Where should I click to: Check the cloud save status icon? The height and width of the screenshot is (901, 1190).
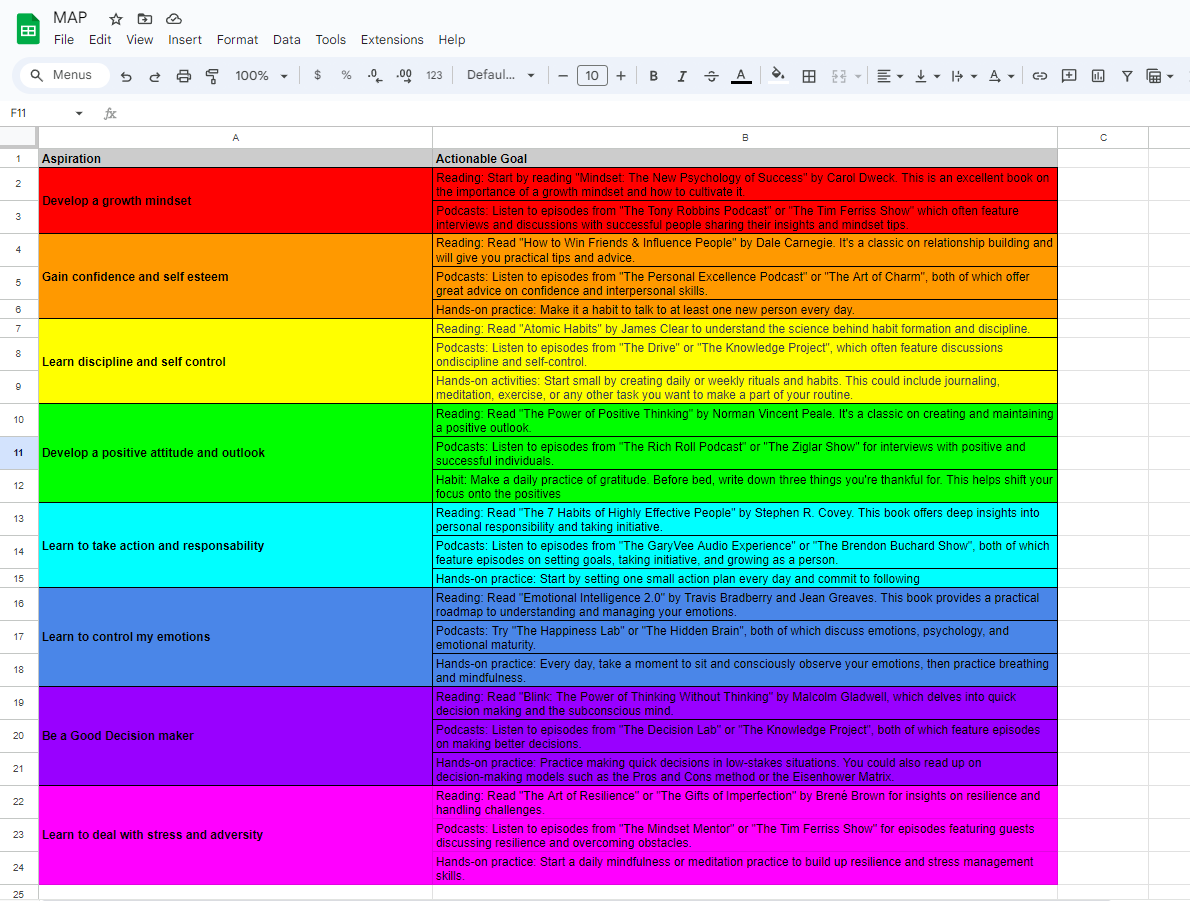(x=174, y=19)
